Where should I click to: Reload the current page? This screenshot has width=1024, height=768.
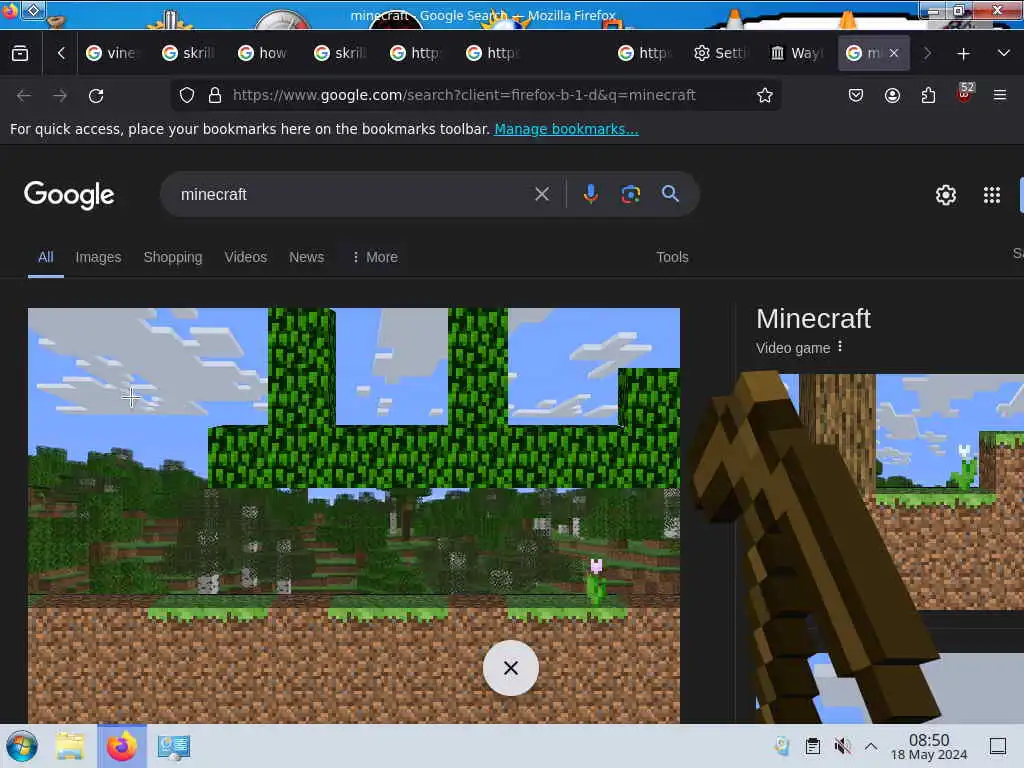tap(96, 96)
